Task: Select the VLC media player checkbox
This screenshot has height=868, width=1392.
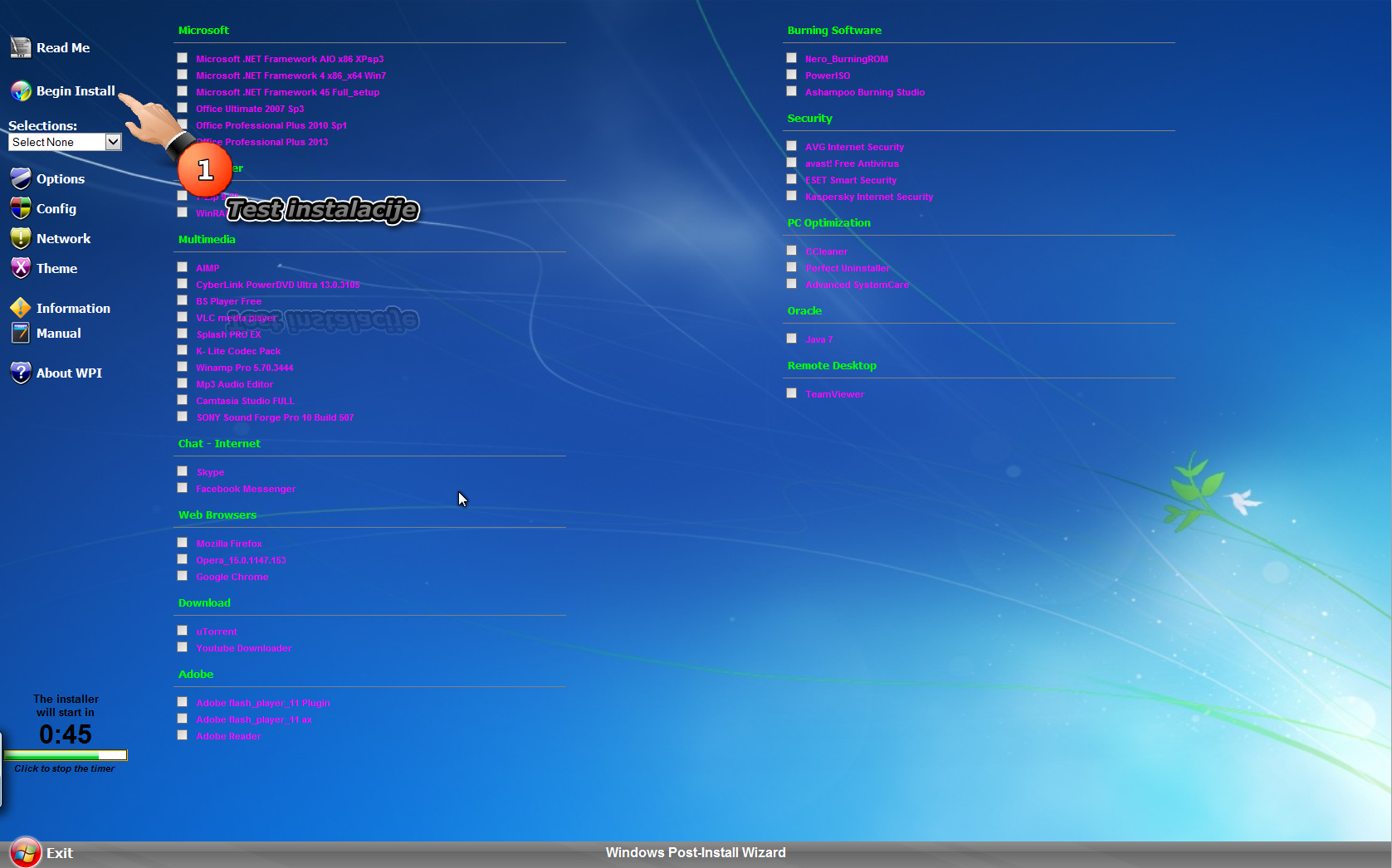Action: (x=182, y=317)
